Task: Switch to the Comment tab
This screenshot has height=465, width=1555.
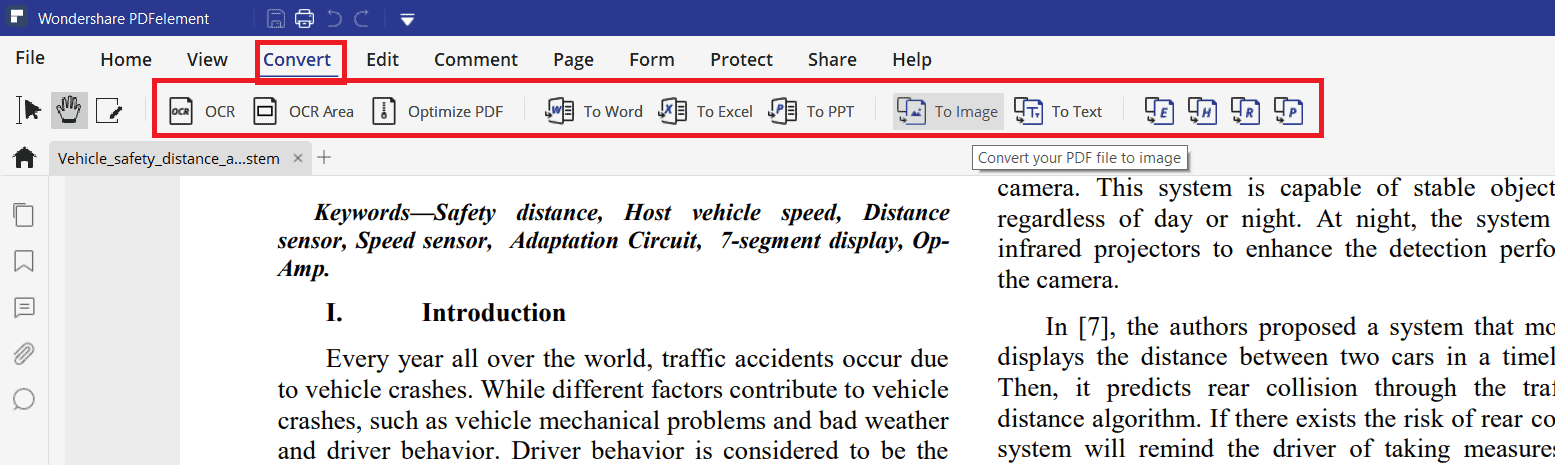Action: [x=475, y=60]
